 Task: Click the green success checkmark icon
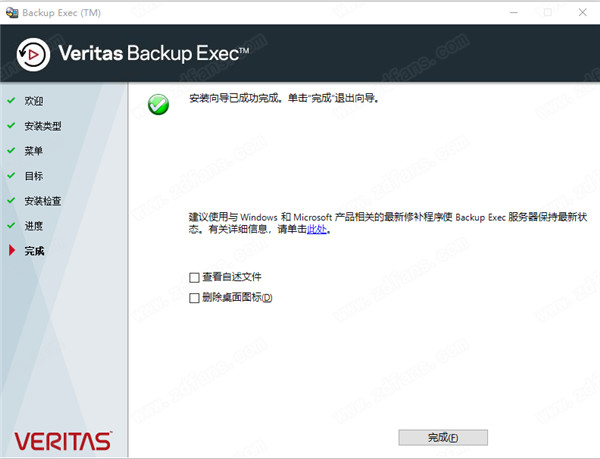[x=158, y=104]
